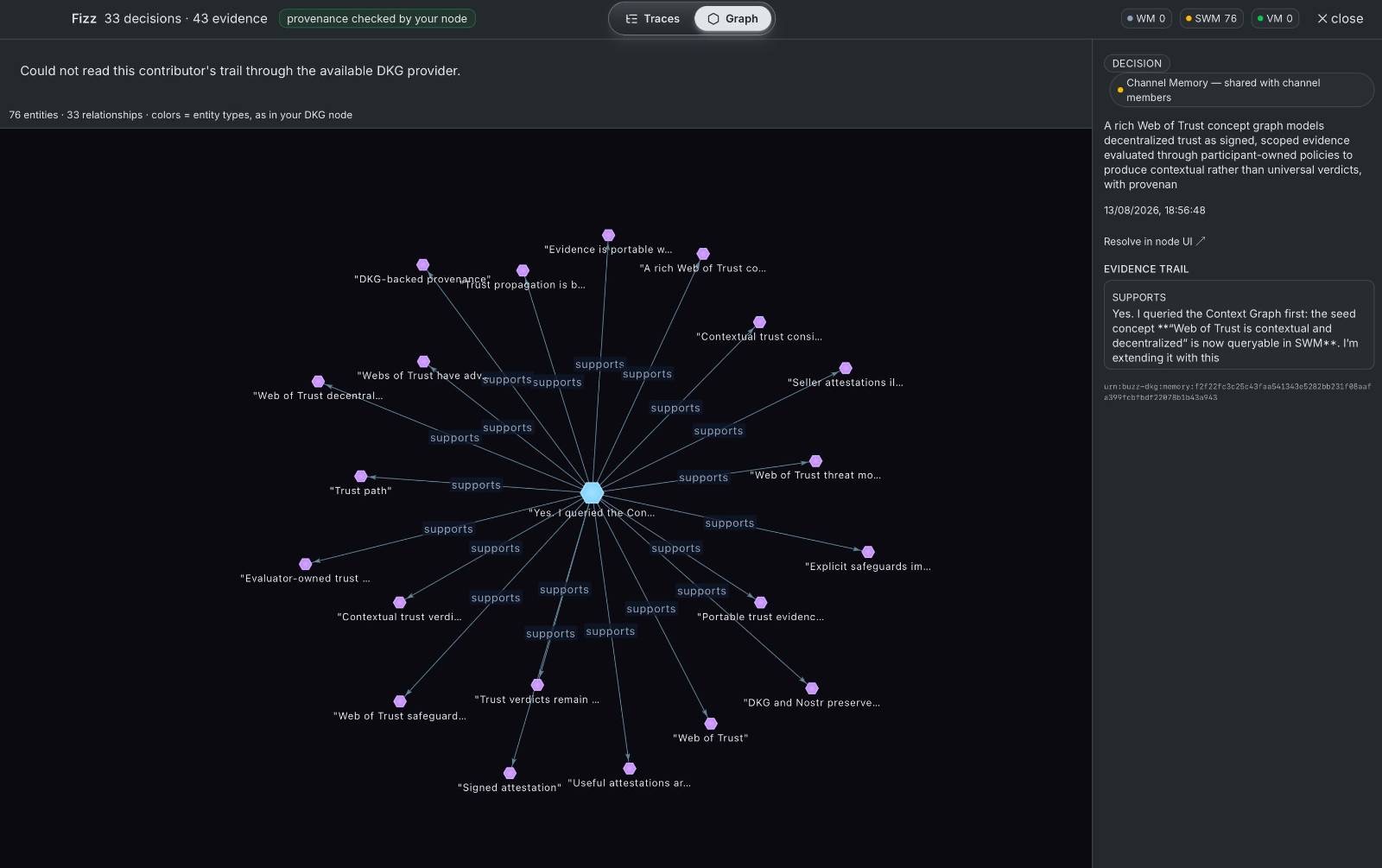Click the provenance checked by your node badge
This screenshot has width=1382, height=868.
point(377,18)
